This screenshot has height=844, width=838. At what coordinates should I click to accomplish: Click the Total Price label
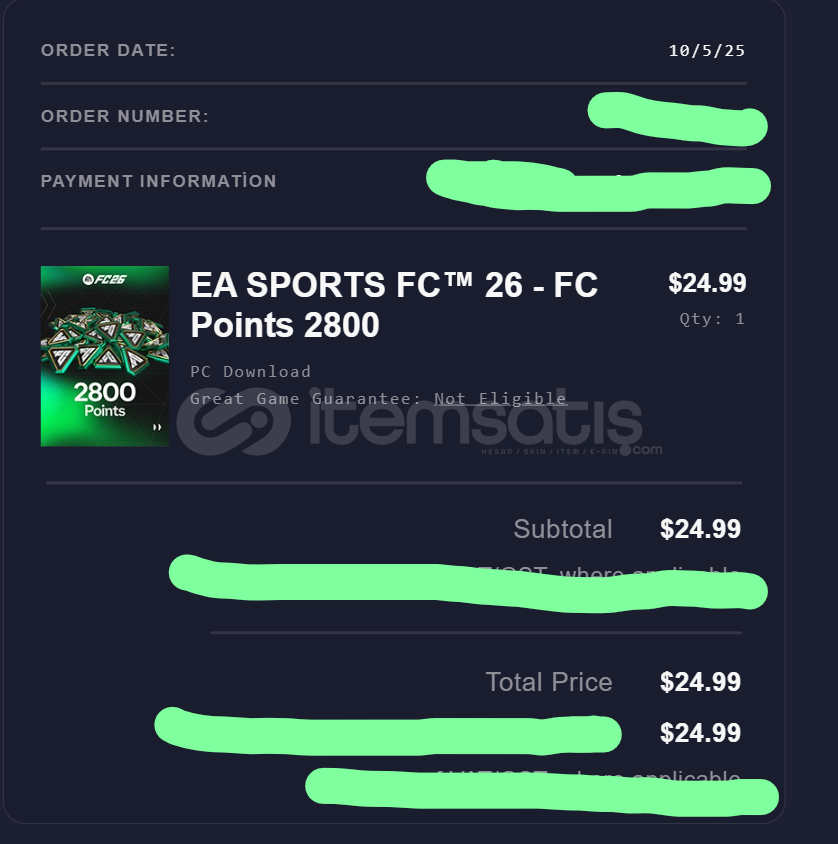coord(549,682)
